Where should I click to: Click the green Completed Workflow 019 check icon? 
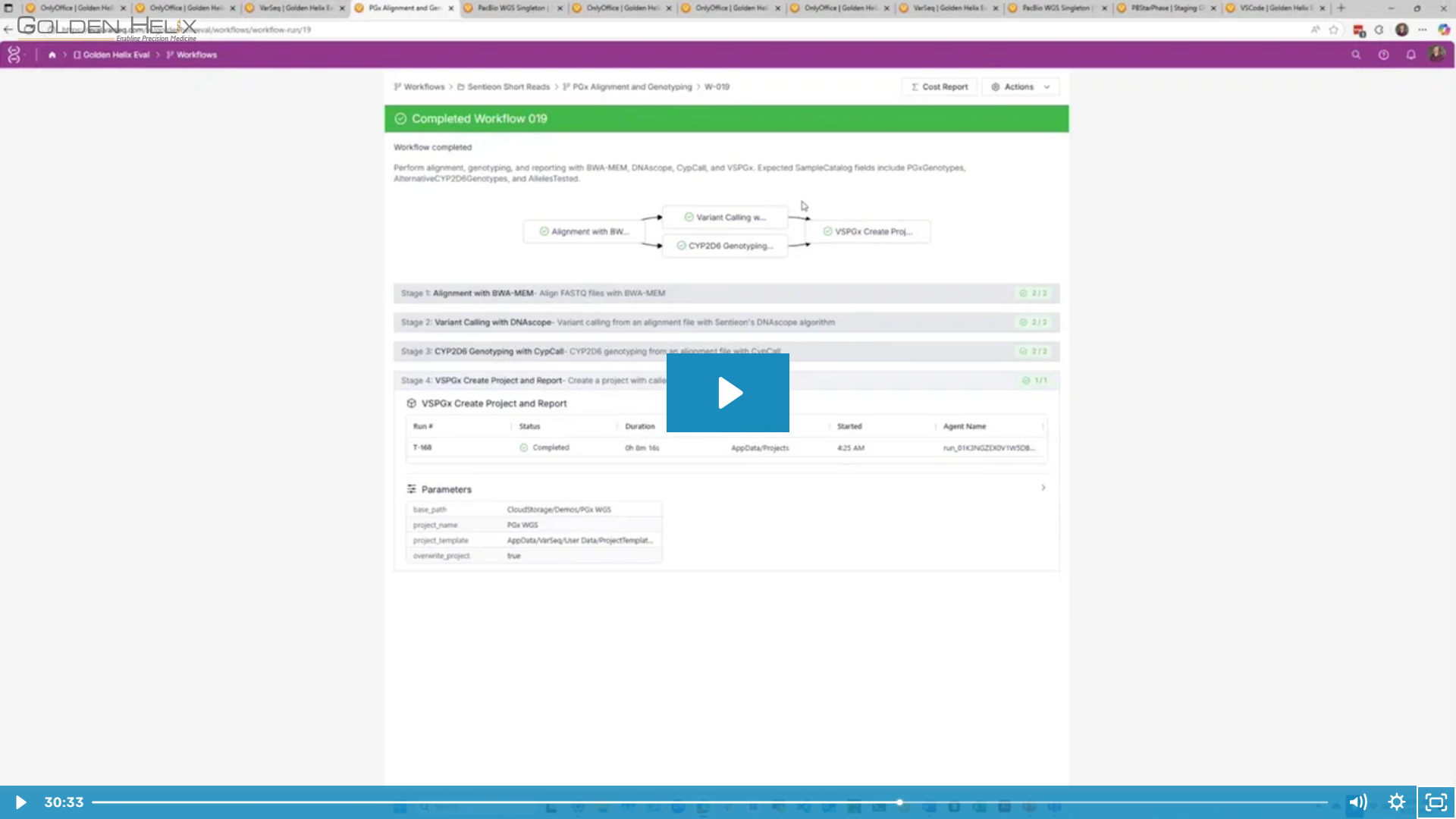pyautogui.click(x=400, y=119)
